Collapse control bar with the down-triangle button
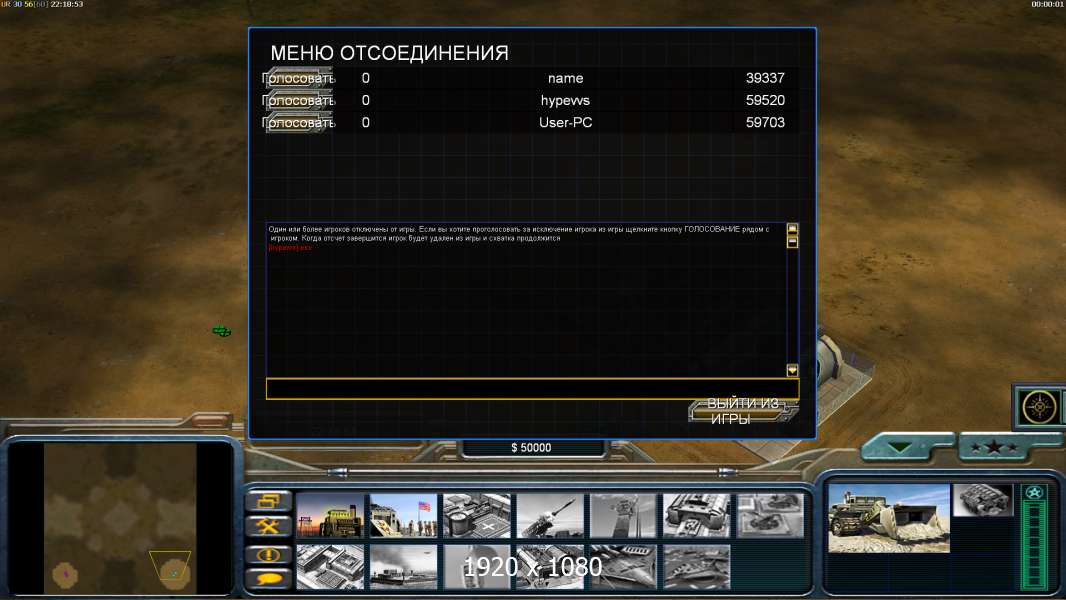 (x=900, y=448)
